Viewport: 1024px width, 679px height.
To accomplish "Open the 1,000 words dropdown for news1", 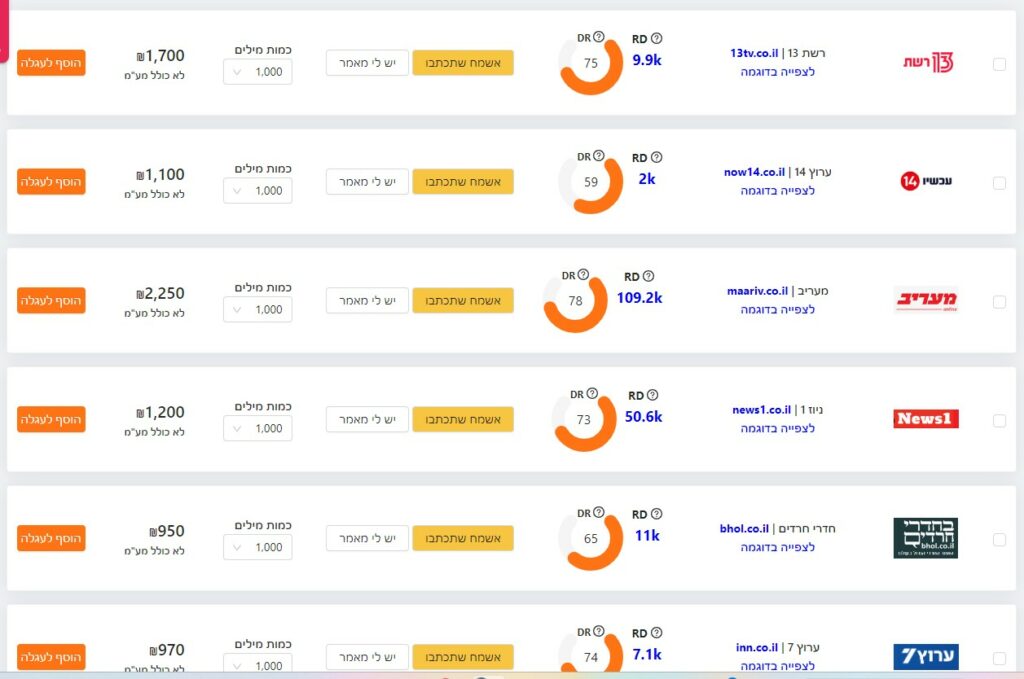I will [x=258, y=428].
